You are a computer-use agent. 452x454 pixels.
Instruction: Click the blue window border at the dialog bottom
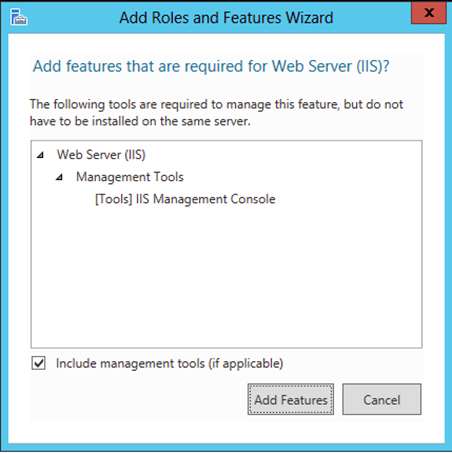point(226,447)
